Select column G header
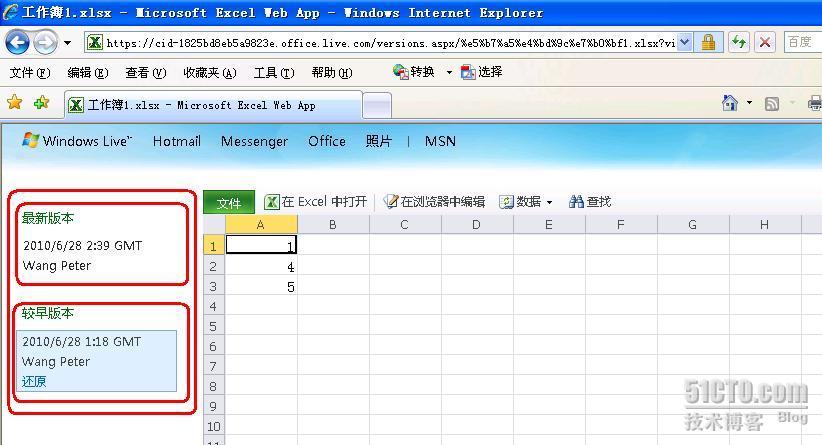This screenshot has width=822, height=445. (x=693, y=225)
